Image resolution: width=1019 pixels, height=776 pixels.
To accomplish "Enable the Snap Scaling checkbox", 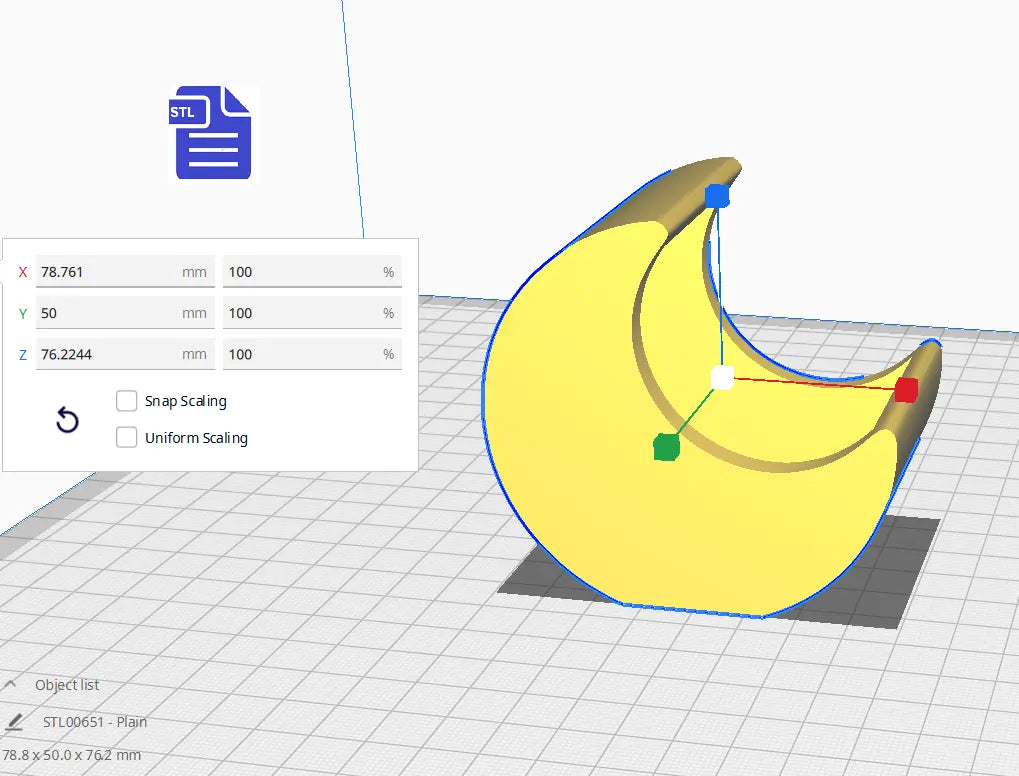I will click(x=127, y=401).
